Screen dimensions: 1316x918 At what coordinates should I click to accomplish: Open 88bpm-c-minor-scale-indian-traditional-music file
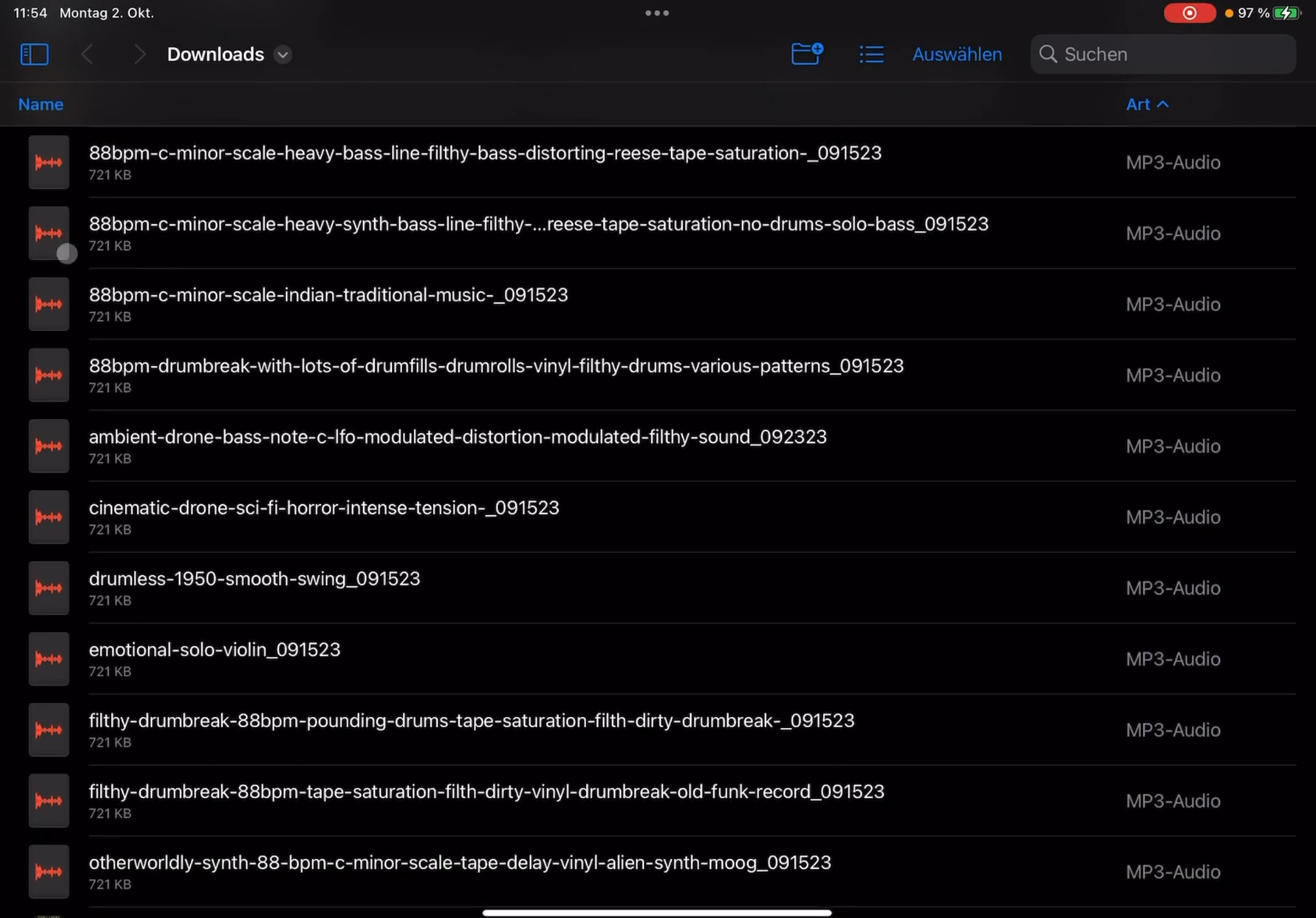tap(329, 295)
